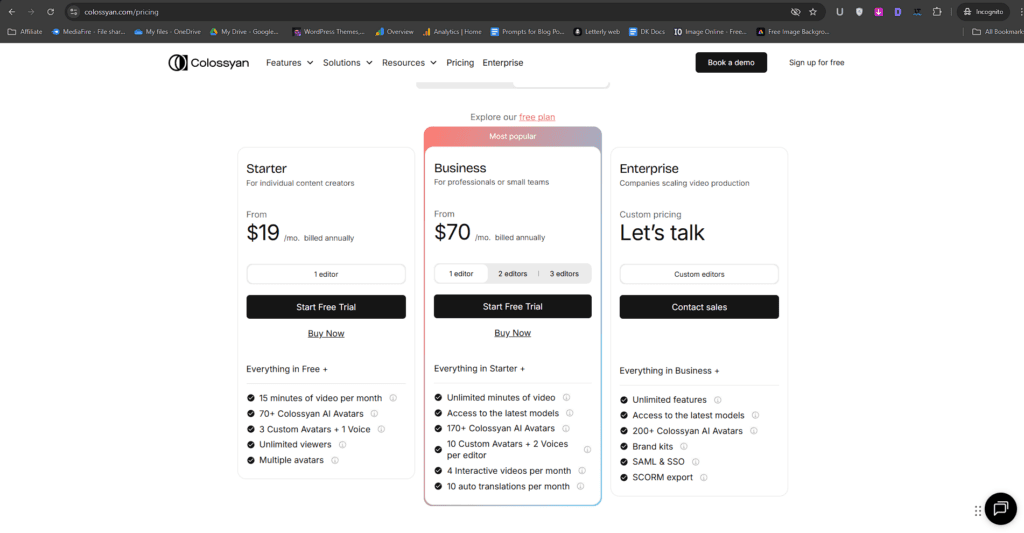The image size is (1024, 533).
Task: Start Free Trial on Starter plan
Action: pos(326,307)
